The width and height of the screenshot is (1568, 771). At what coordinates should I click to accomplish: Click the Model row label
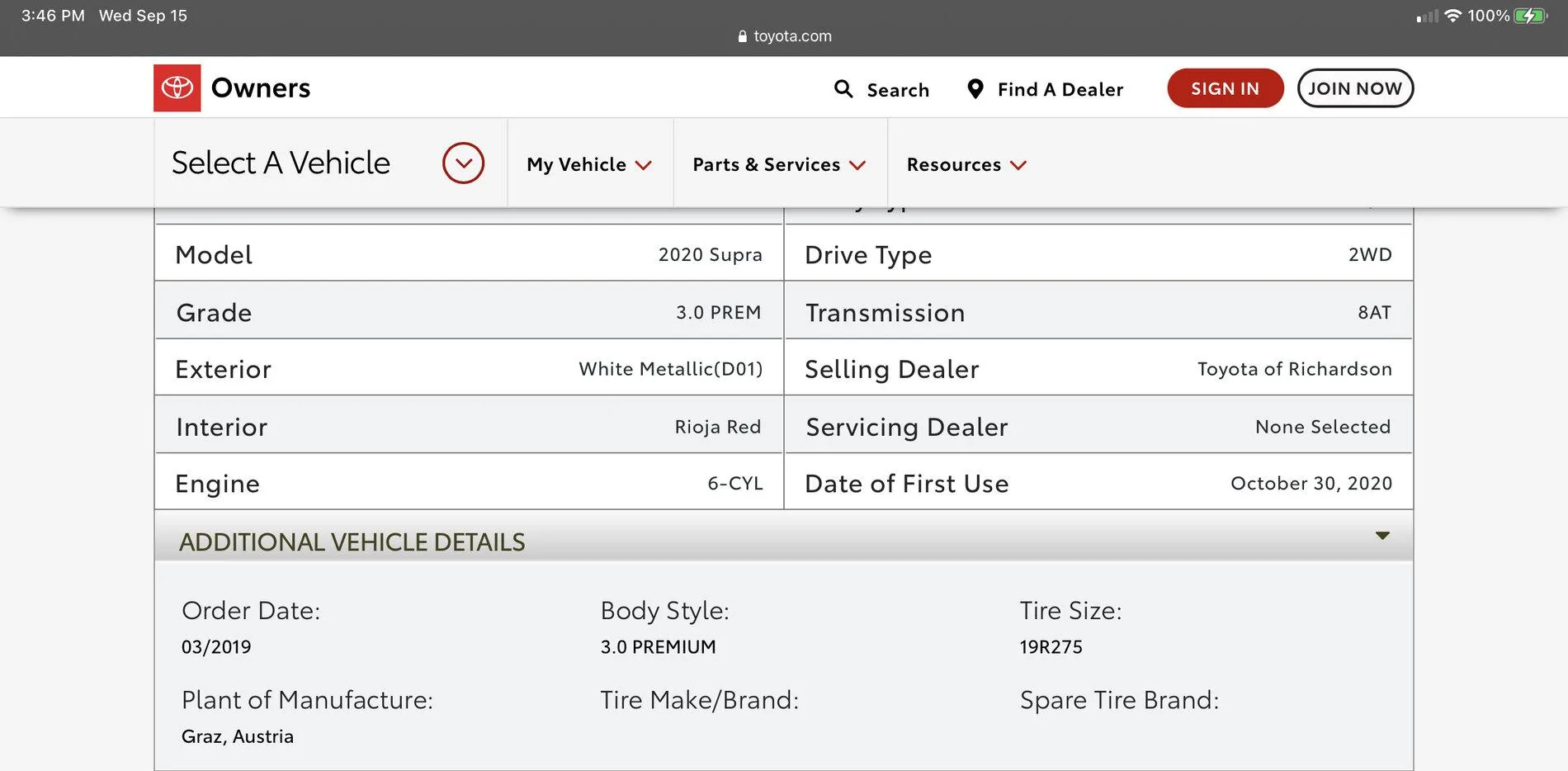pos(214,254)
